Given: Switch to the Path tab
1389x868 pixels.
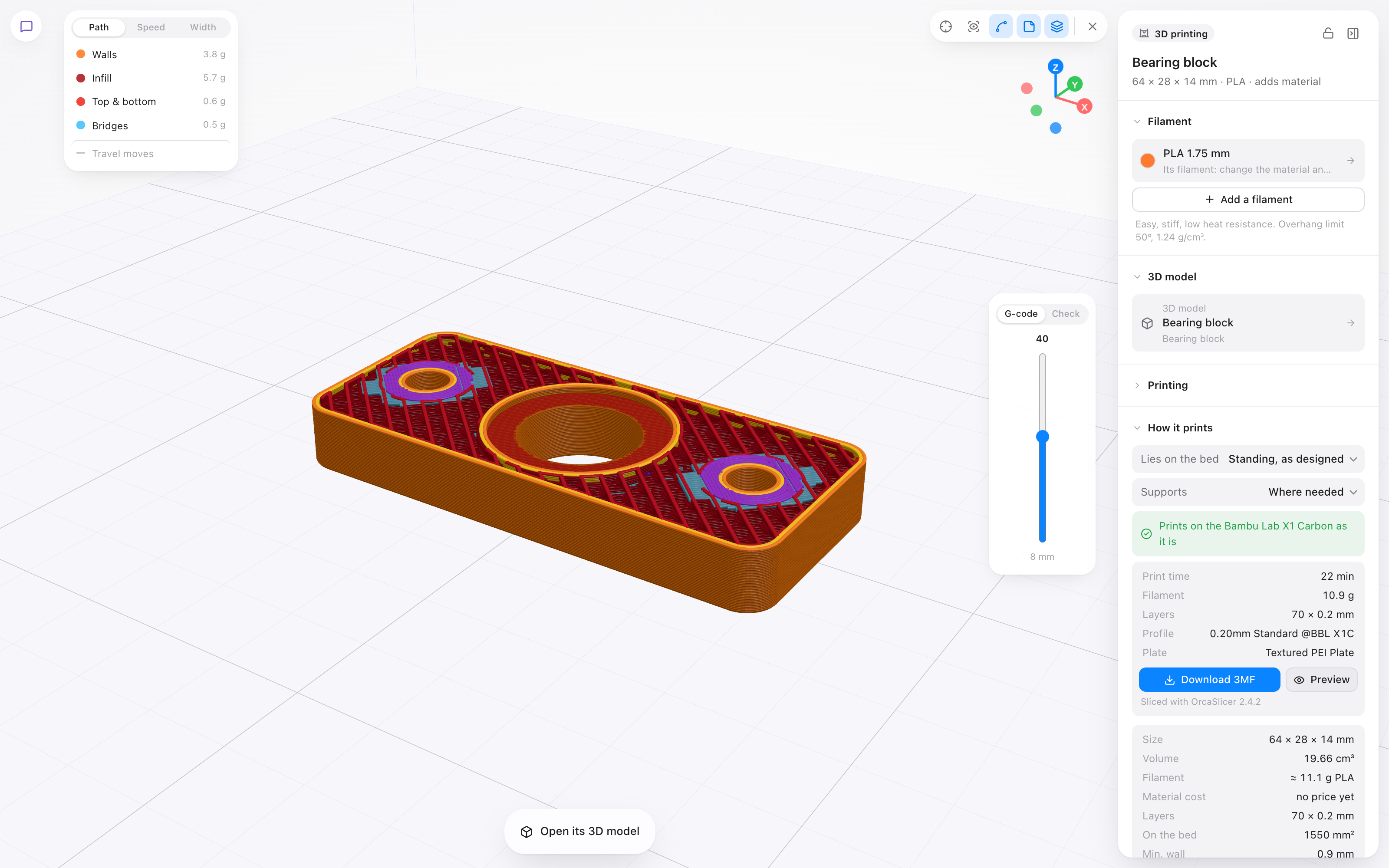Looking at the screenshot, I should [x=99, y=27].
